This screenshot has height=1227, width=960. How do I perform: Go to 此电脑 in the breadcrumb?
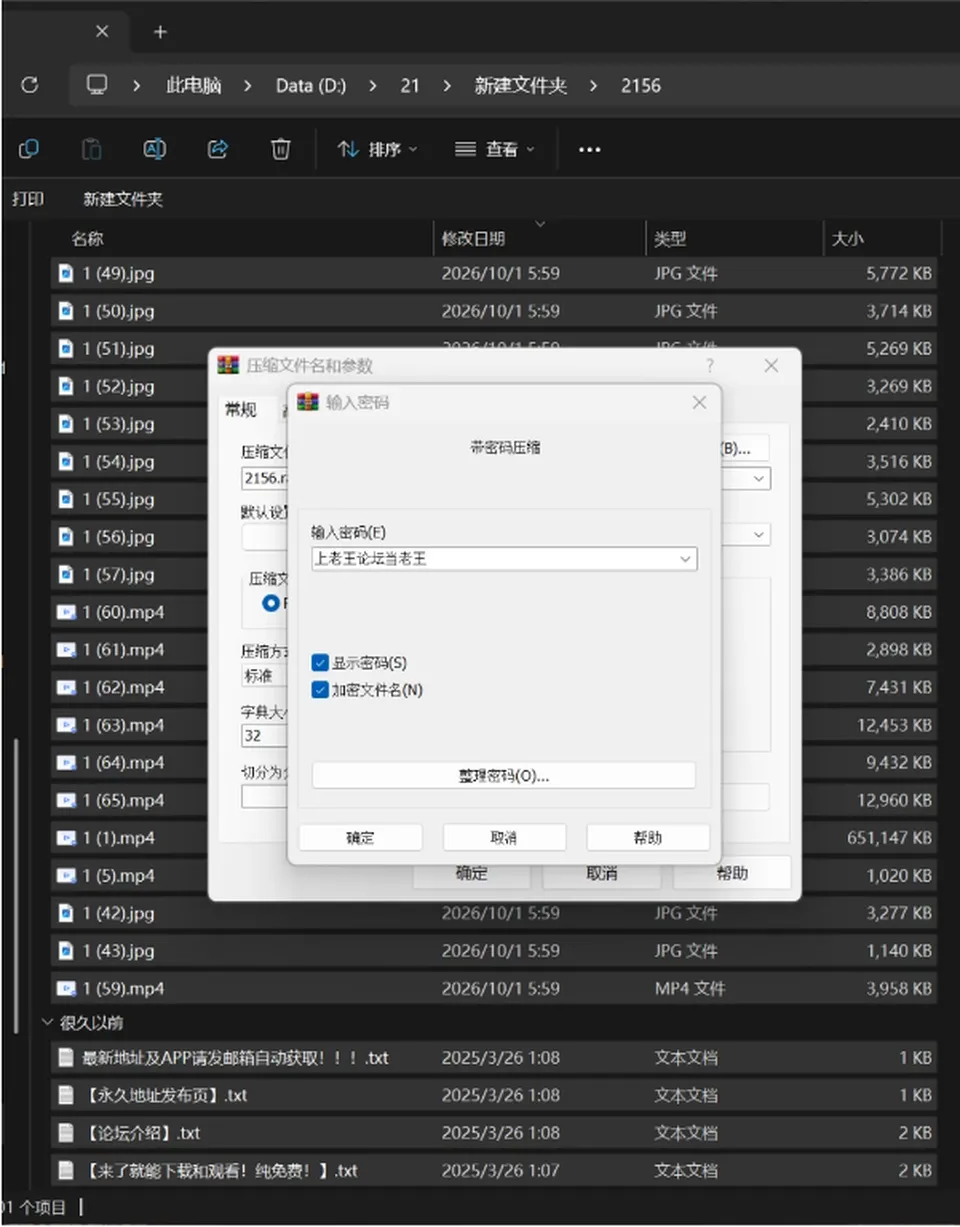tap(193, 86)
